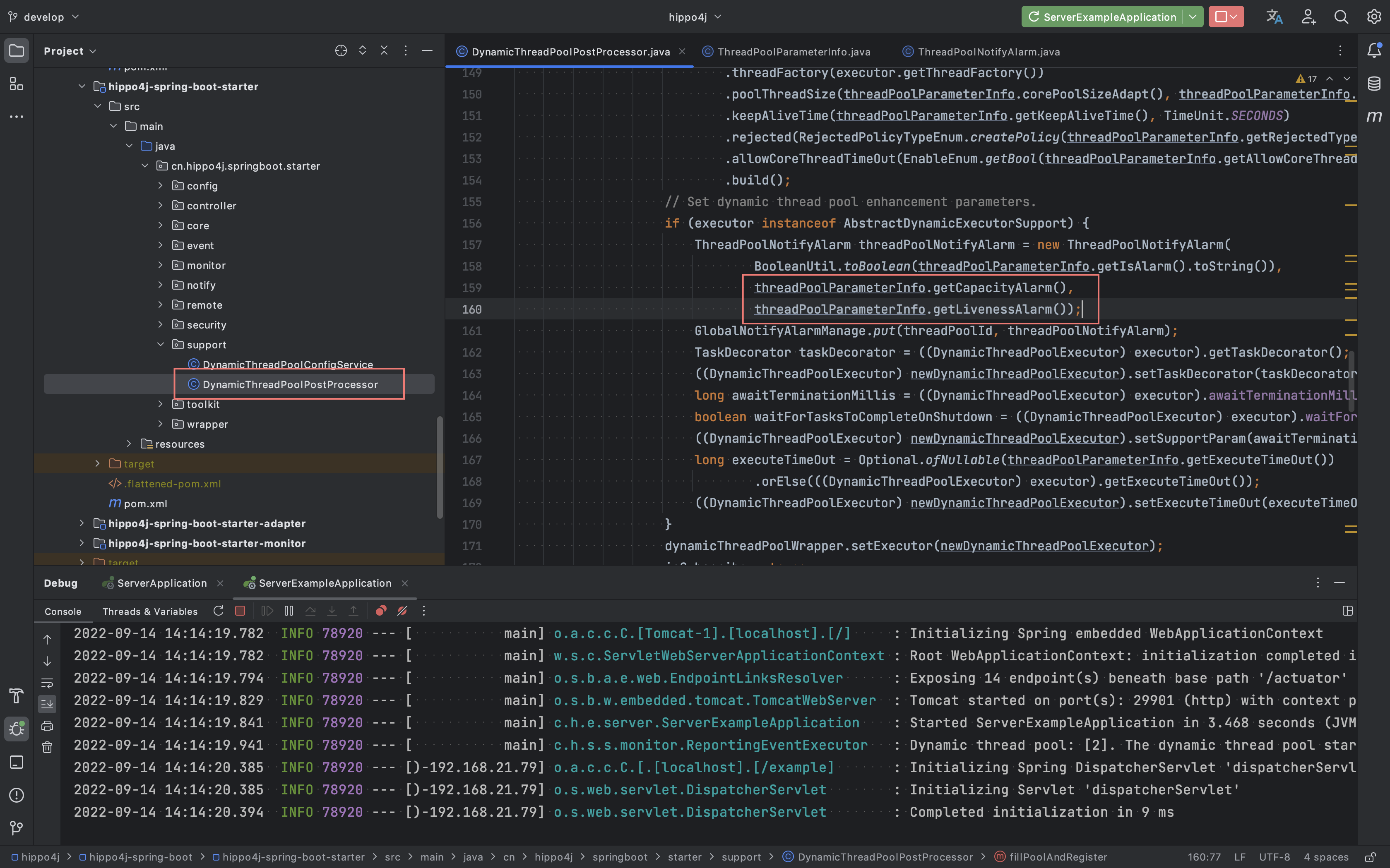This screenshot has width=1390, height=868.
Task: Open the Database tool window
Action: (1374, 83)
